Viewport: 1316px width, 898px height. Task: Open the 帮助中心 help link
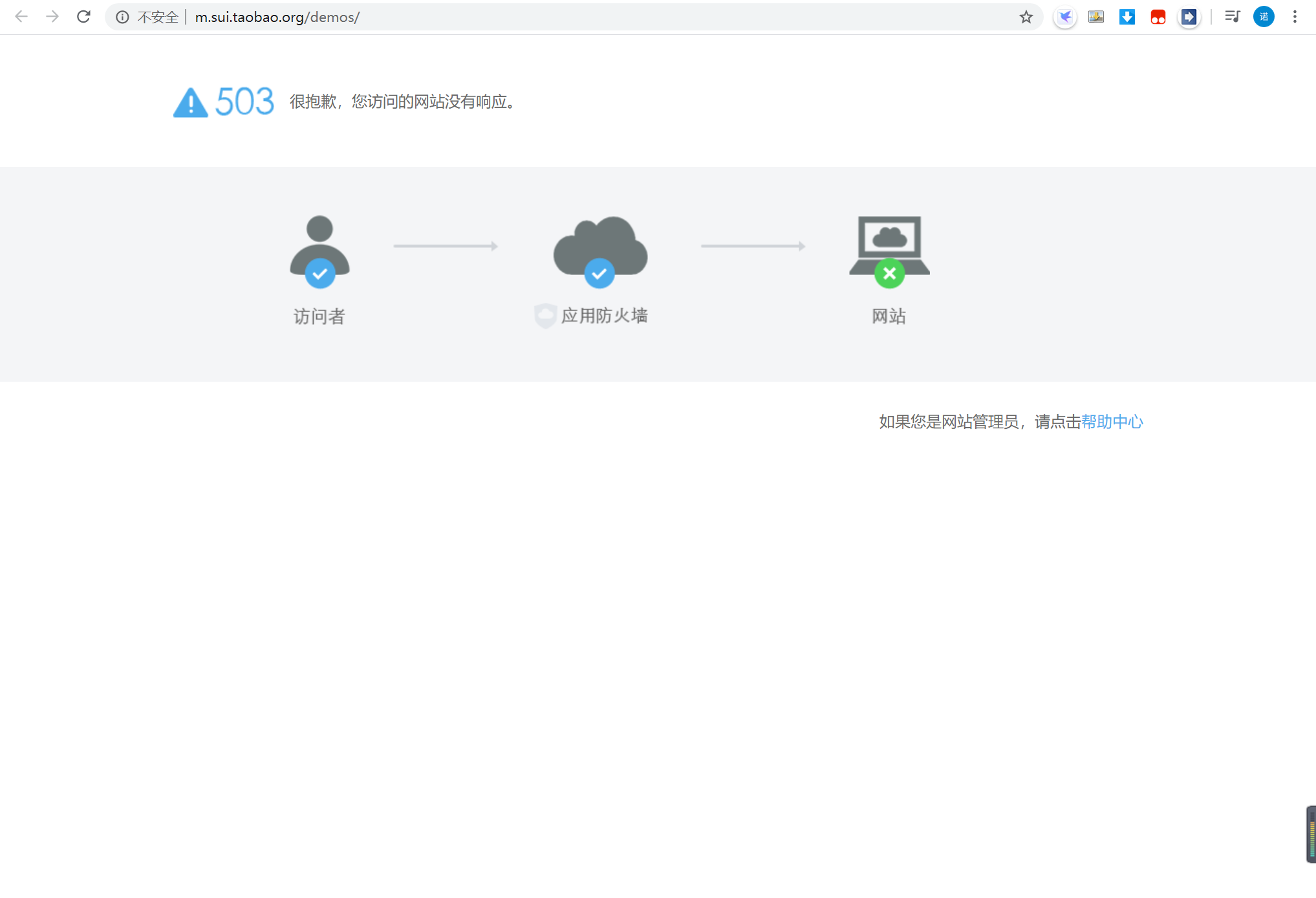(x=1112, y=422)
